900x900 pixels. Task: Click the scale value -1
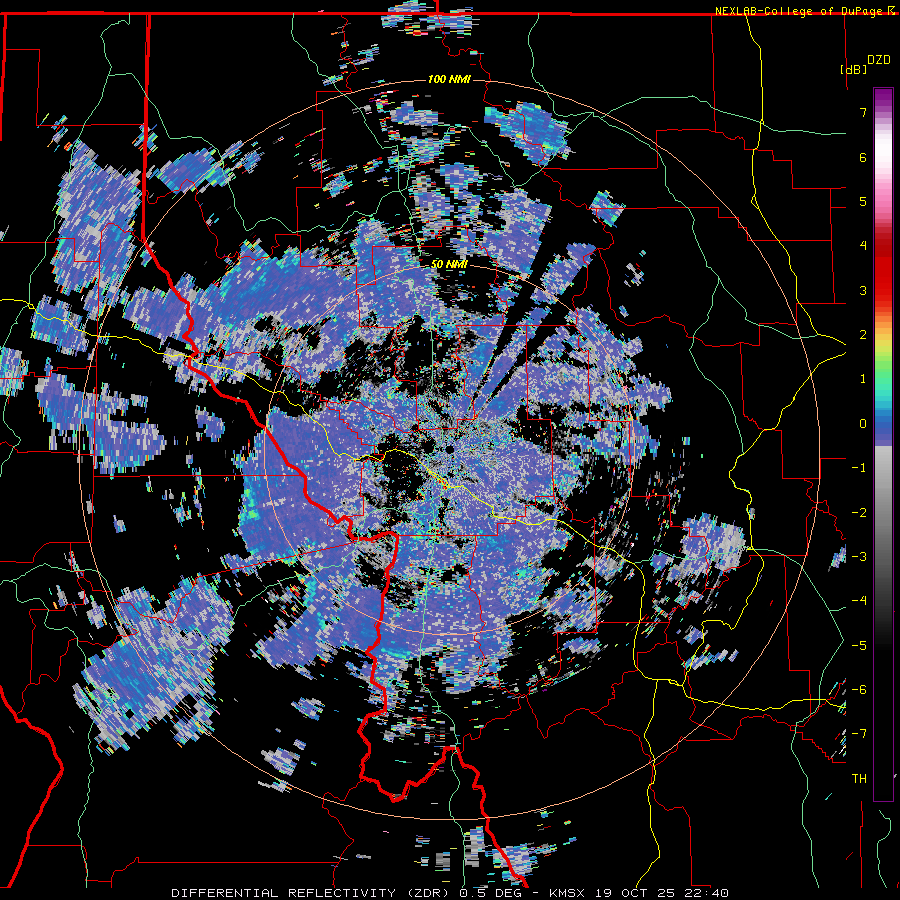(x=860, y=468)
